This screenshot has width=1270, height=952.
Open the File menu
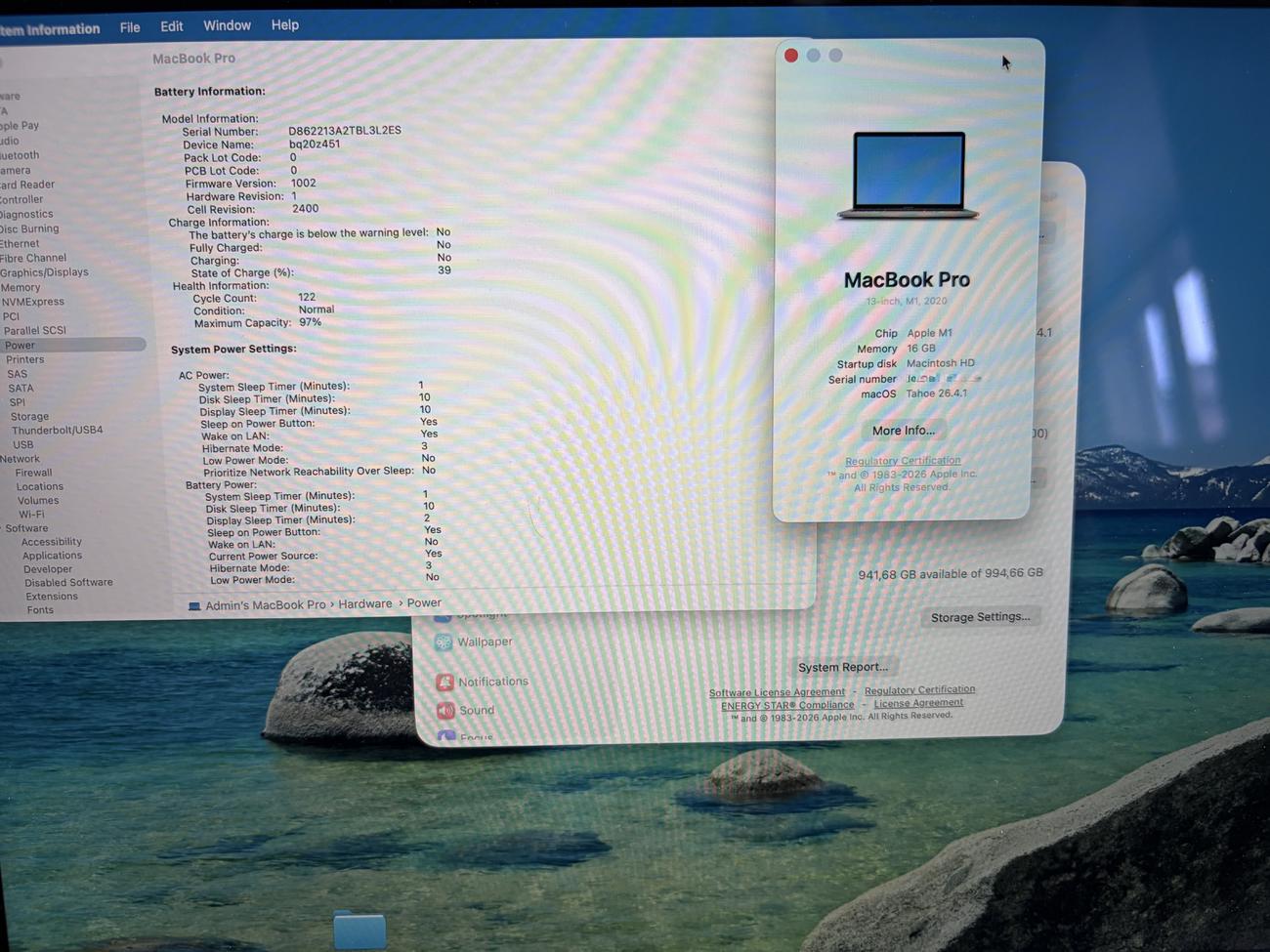point(130,27)
